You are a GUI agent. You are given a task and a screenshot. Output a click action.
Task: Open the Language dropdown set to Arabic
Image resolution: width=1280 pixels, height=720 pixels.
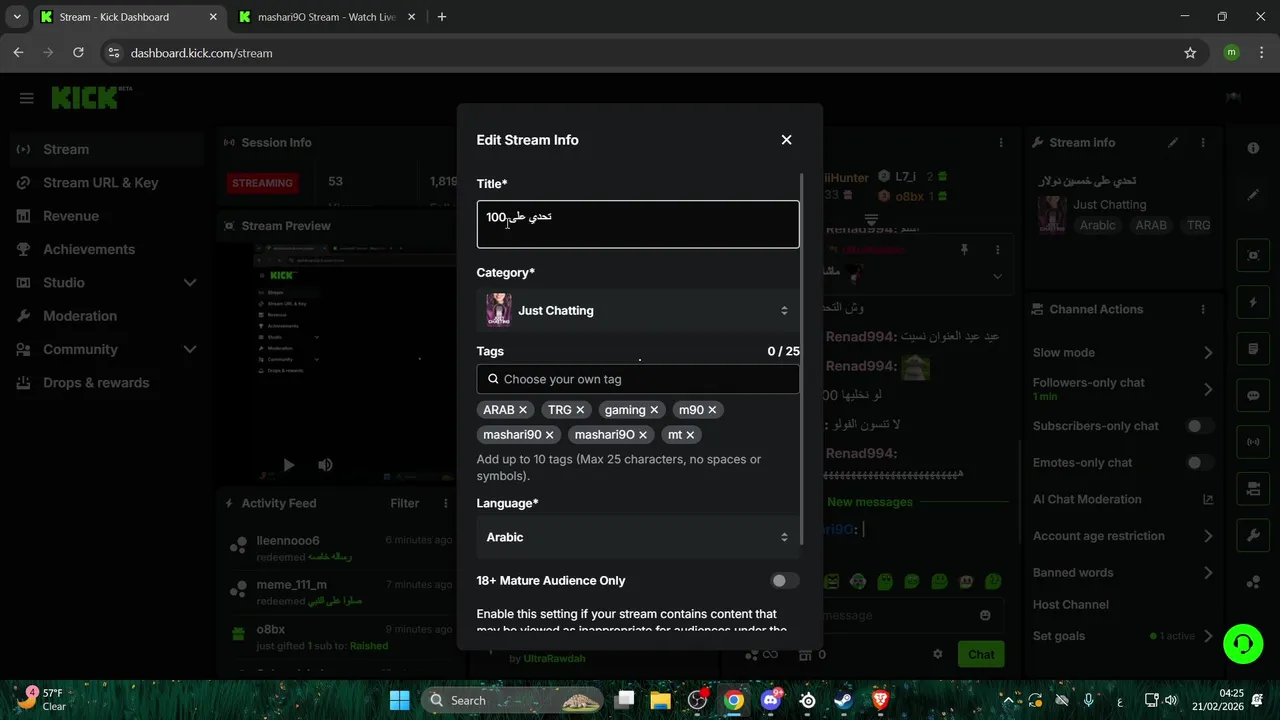click(638, 537)
